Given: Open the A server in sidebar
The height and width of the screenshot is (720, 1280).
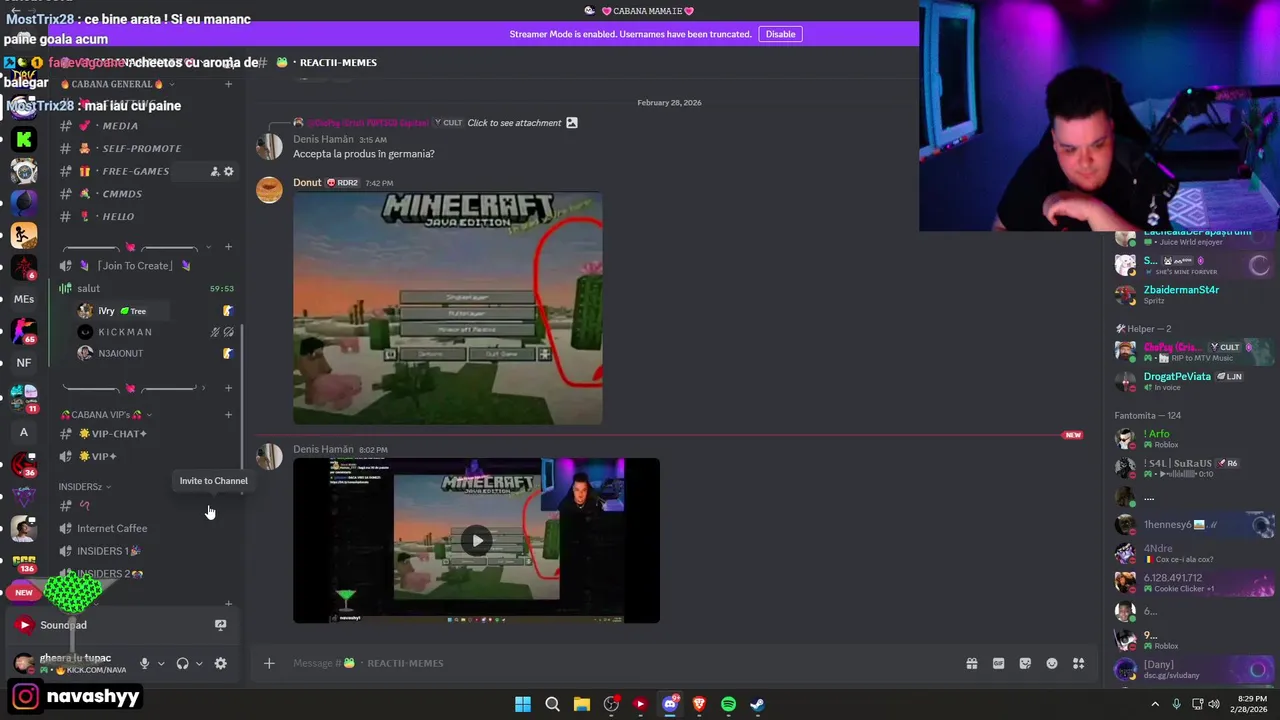Looking at the screenshot, I should 24,432.
